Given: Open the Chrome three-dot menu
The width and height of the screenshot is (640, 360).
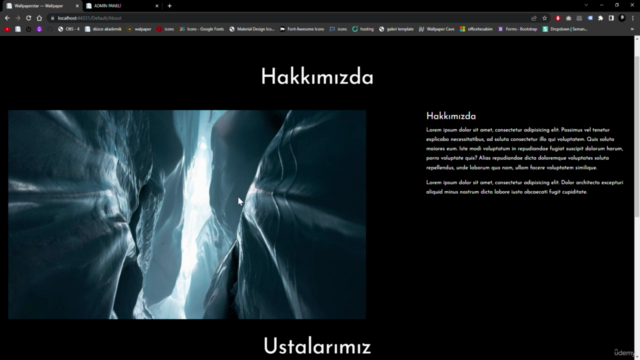Looking at the screenshot, I should pyautogui.click(x=633, y=18).
